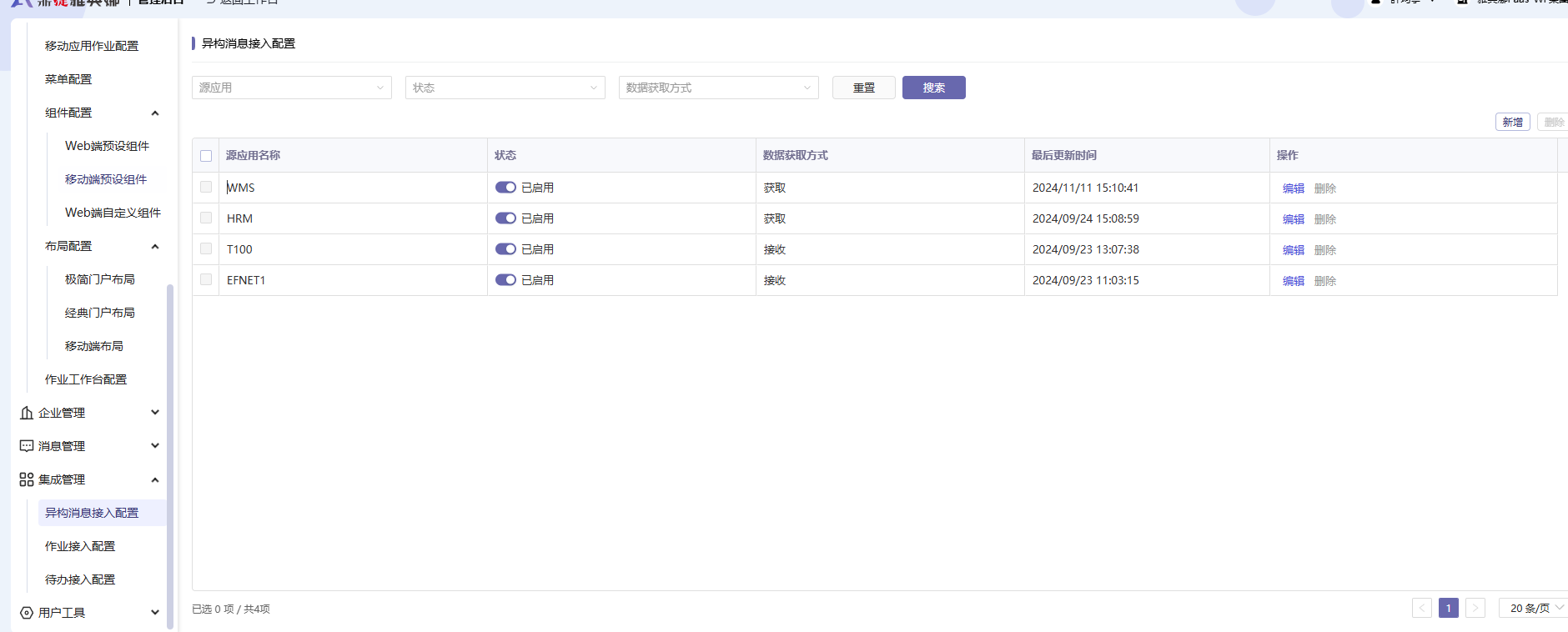
Task: Click the 用户工具 gear icon
Action: coord(27,613)
